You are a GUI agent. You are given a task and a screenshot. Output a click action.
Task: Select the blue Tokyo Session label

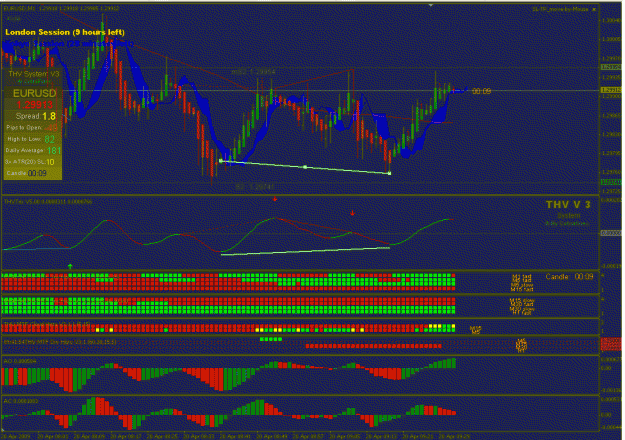click(68, 43)
